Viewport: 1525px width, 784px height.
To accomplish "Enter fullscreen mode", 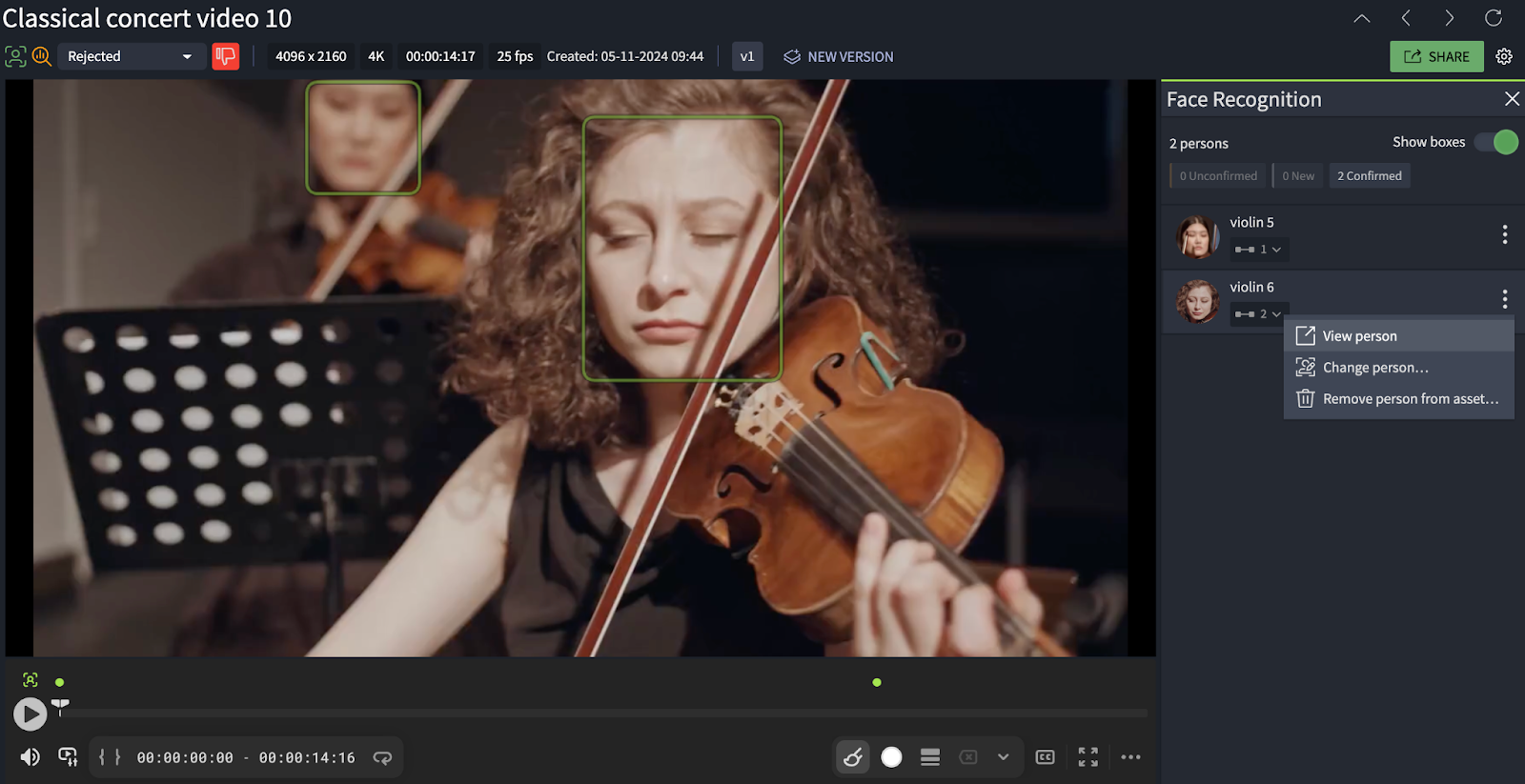I will point(1088,757).
